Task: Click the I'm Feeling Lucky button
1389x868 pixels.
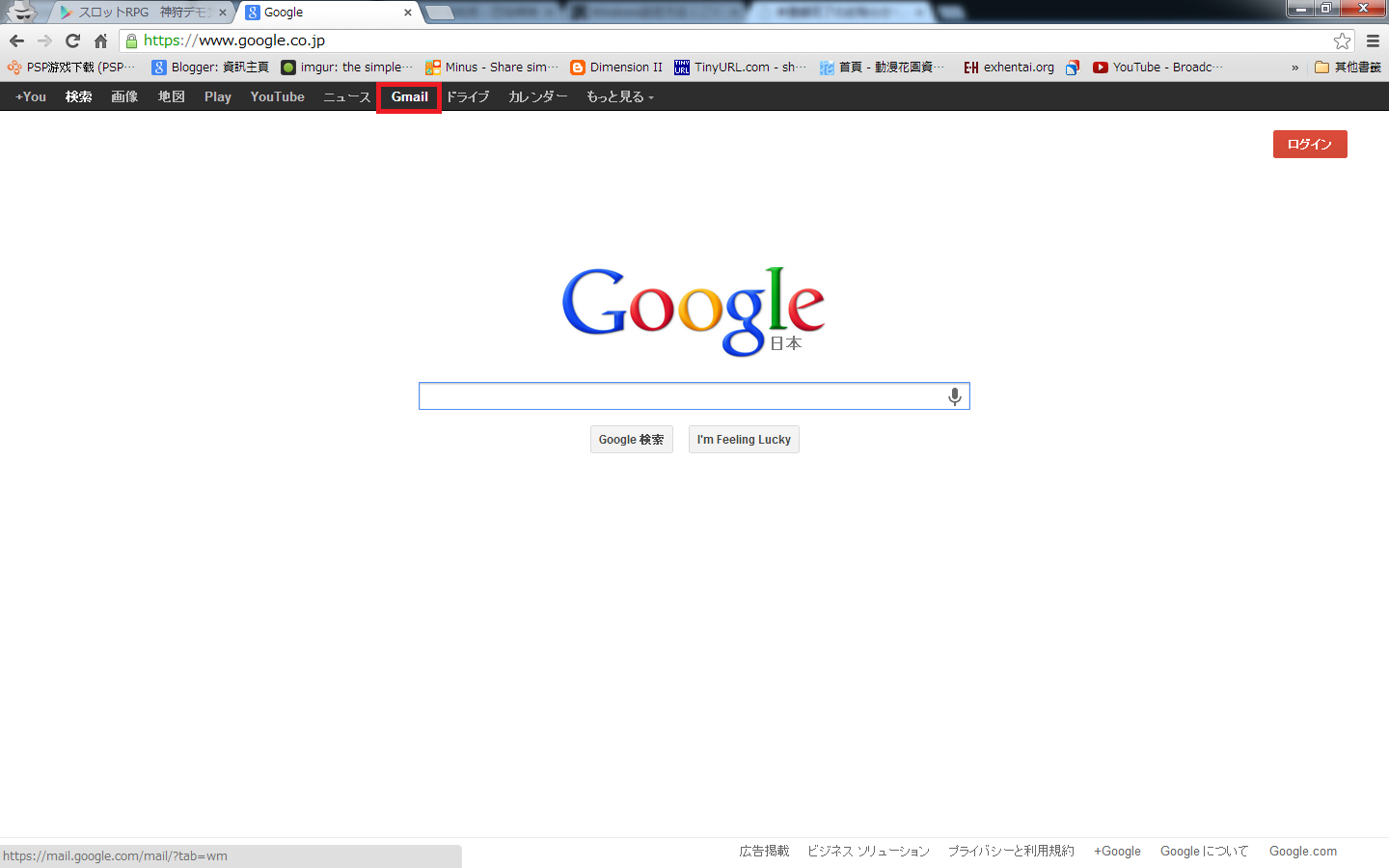Action: (x=744, y=440)
